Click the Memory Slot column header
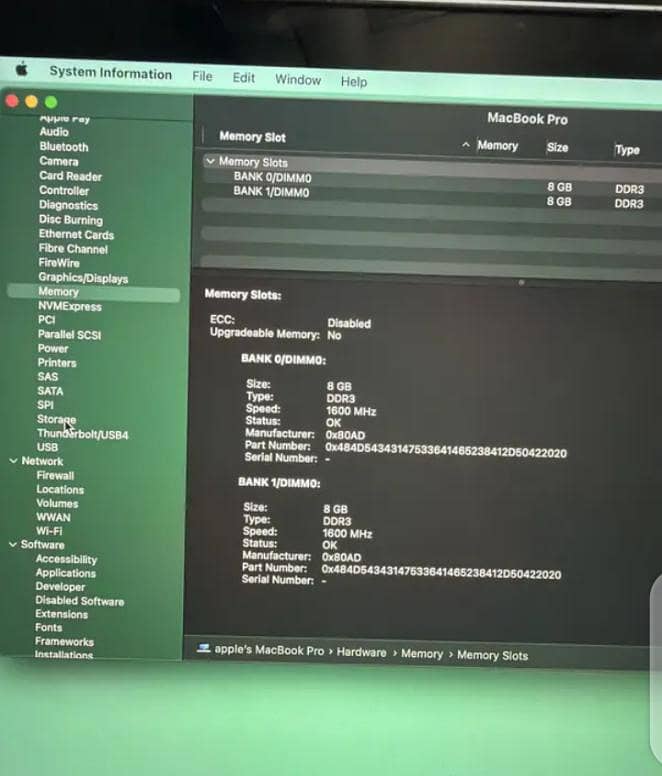The image size is (662, 776). (252, 137)
